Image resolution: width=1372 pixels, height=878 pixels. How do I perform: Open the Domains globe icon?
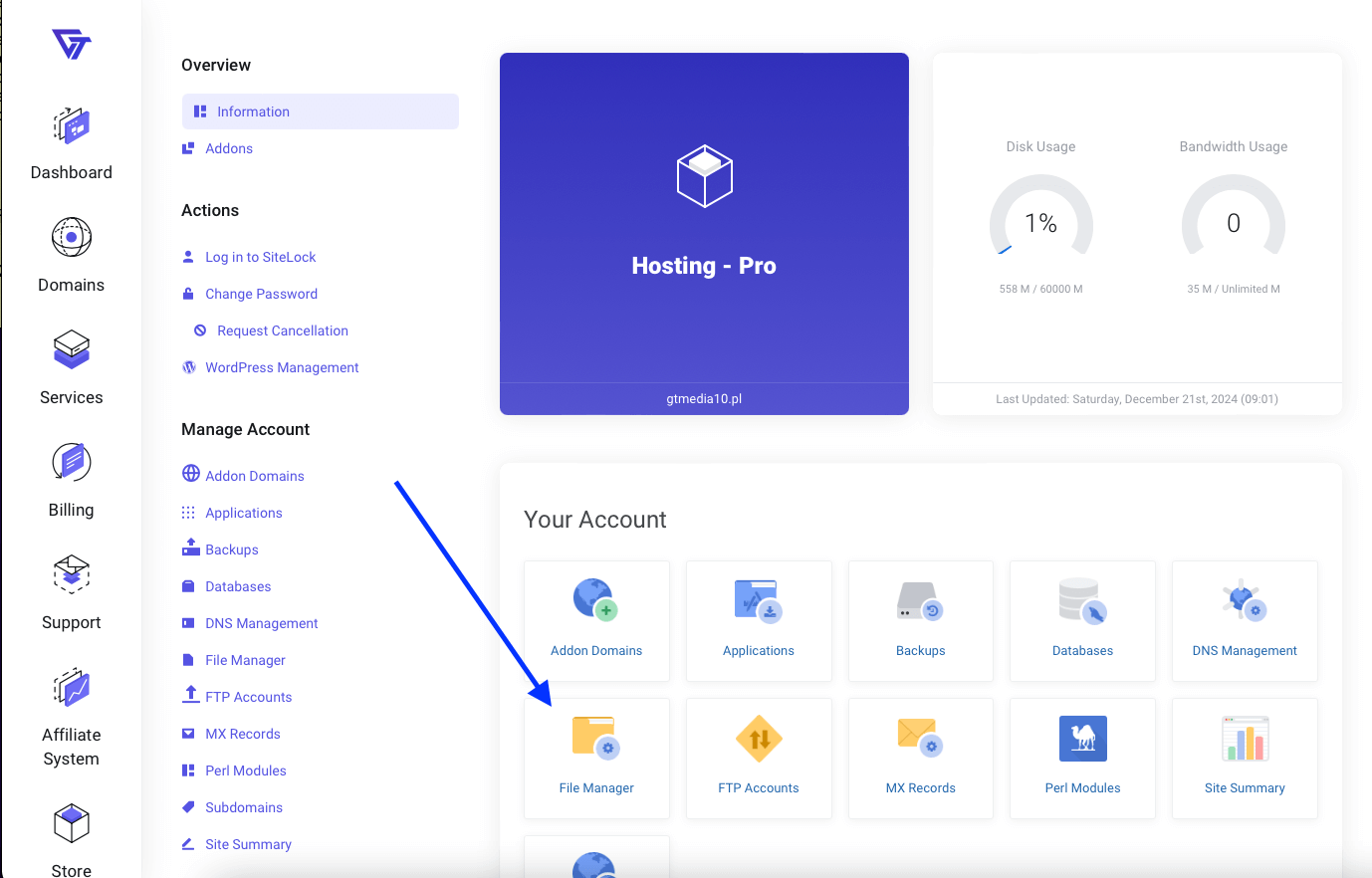(x=72, y=238)
